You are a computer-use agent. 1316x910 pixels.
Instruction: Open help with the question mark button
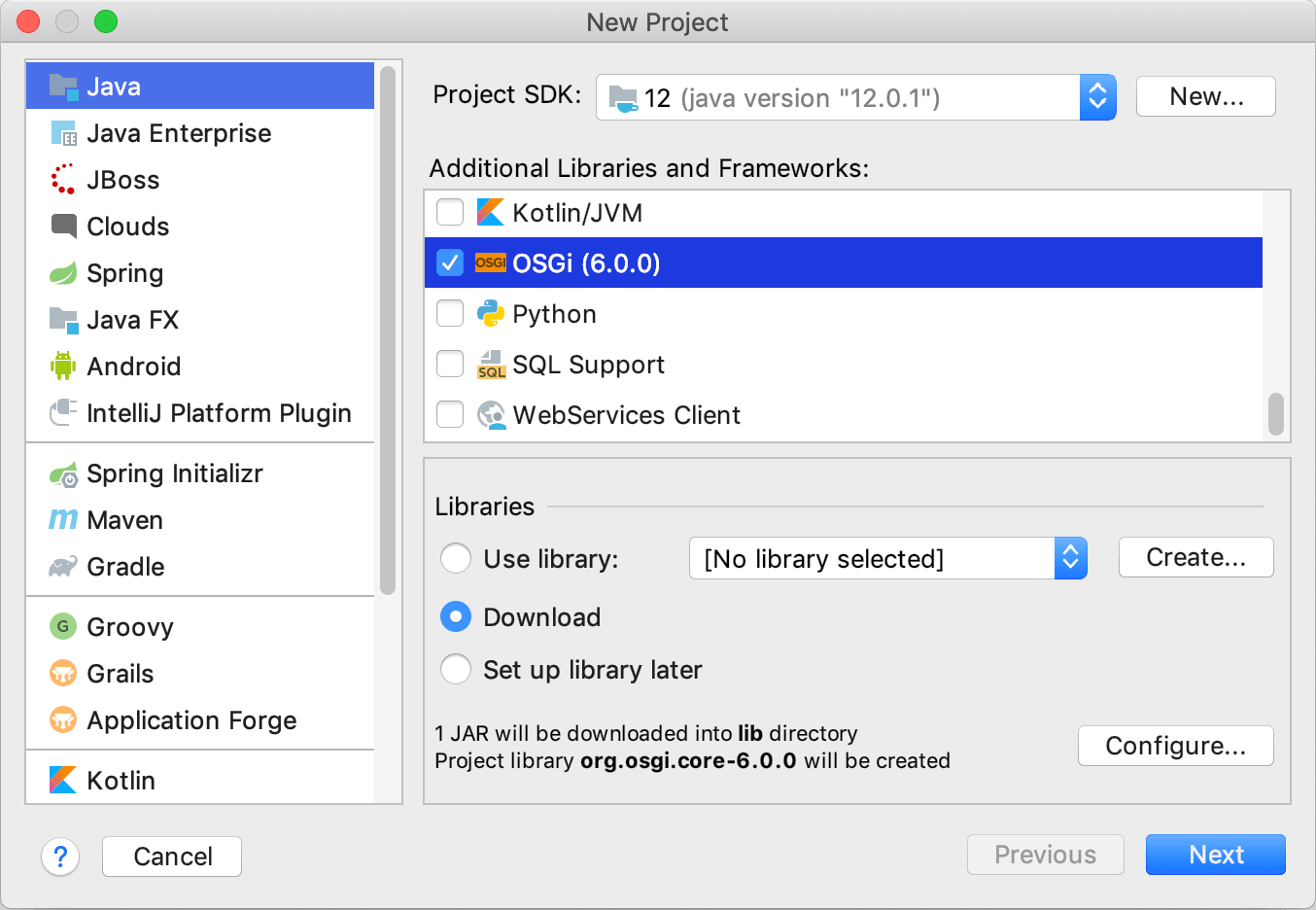(x=60, y=857)
